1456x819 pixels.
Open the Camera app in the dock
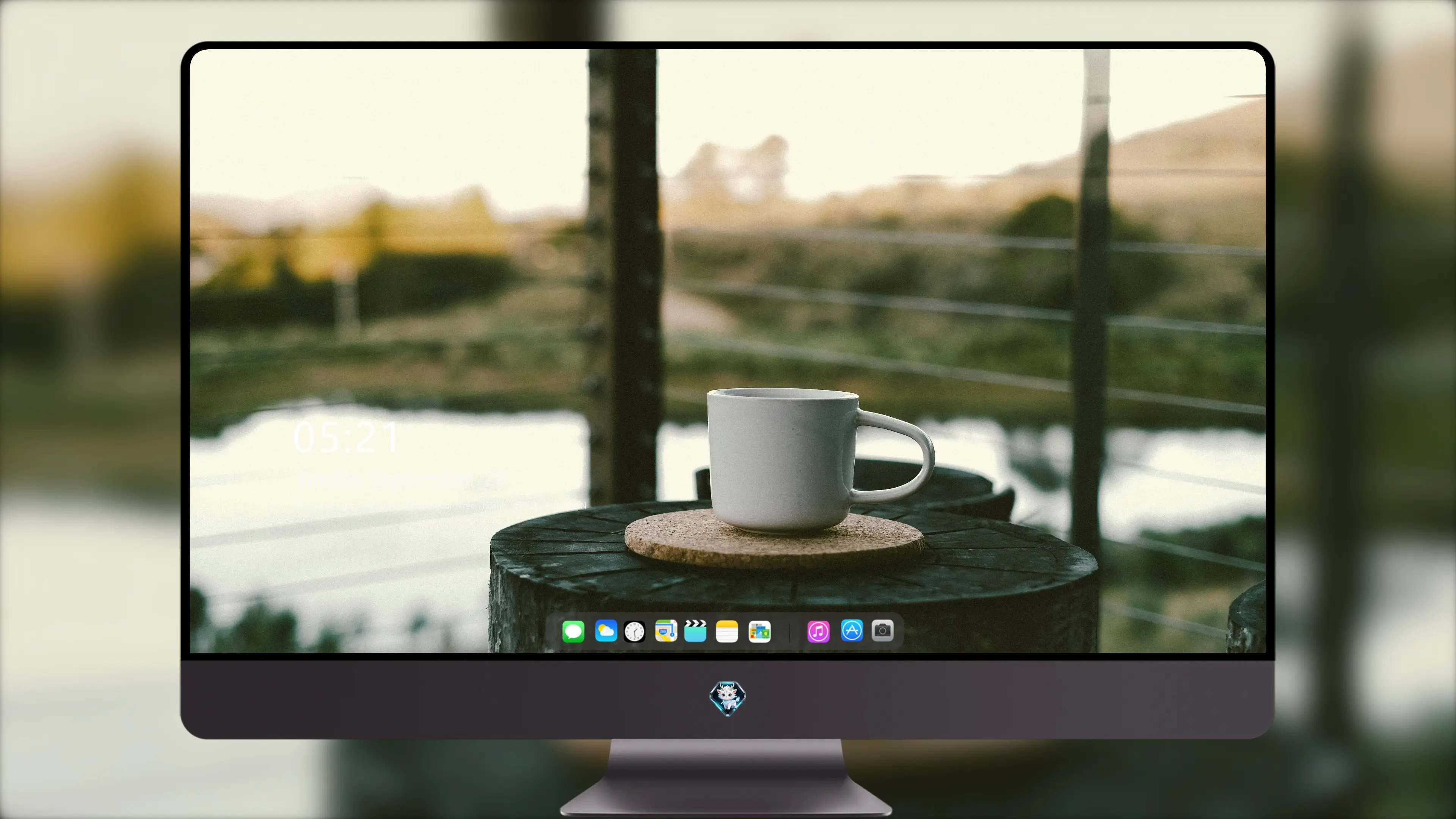(883, 630)
